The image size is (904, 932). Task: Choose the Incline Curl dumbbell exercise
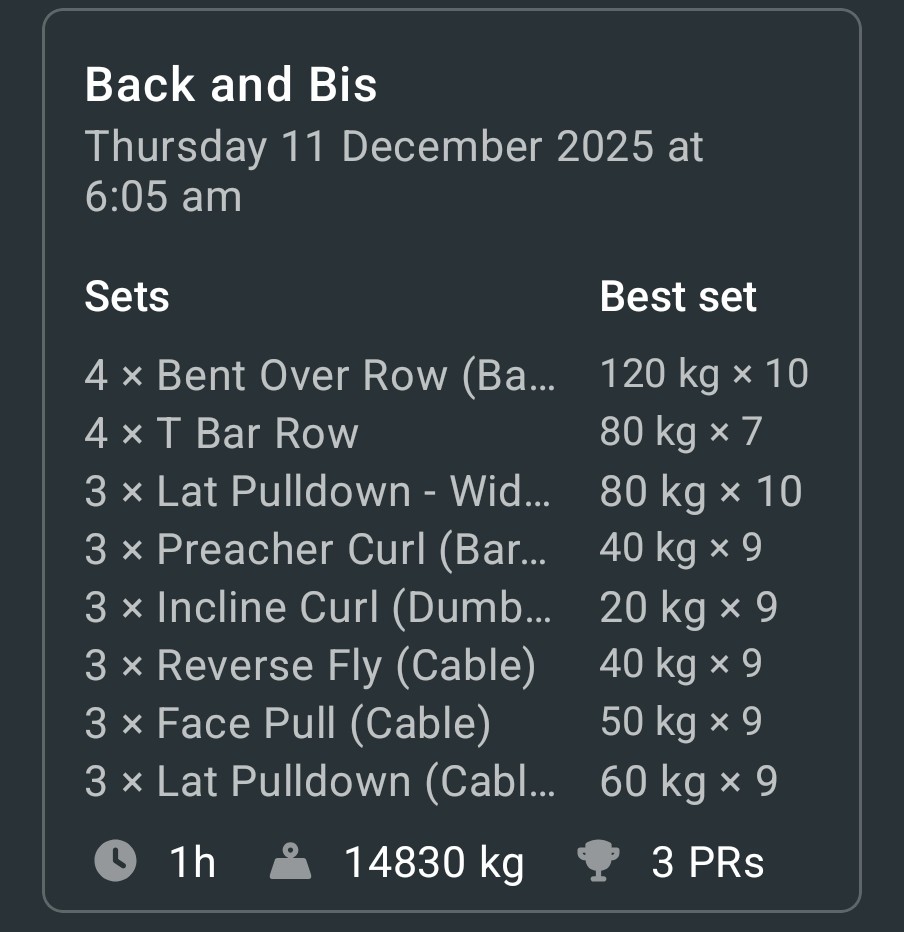[319, 607]
